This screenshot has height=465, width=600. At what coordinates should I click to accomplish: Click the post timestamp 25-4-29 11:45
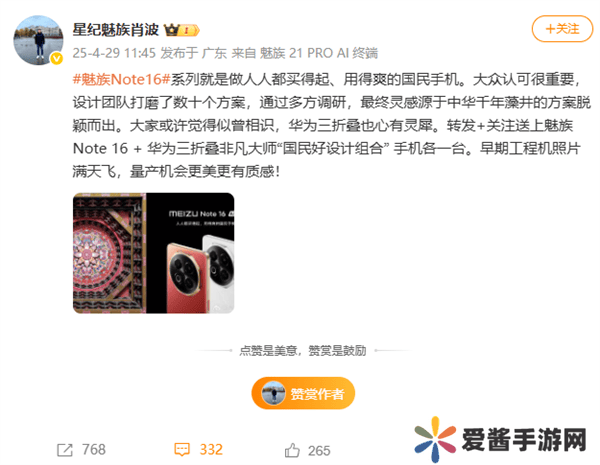(x=114, y=53)
